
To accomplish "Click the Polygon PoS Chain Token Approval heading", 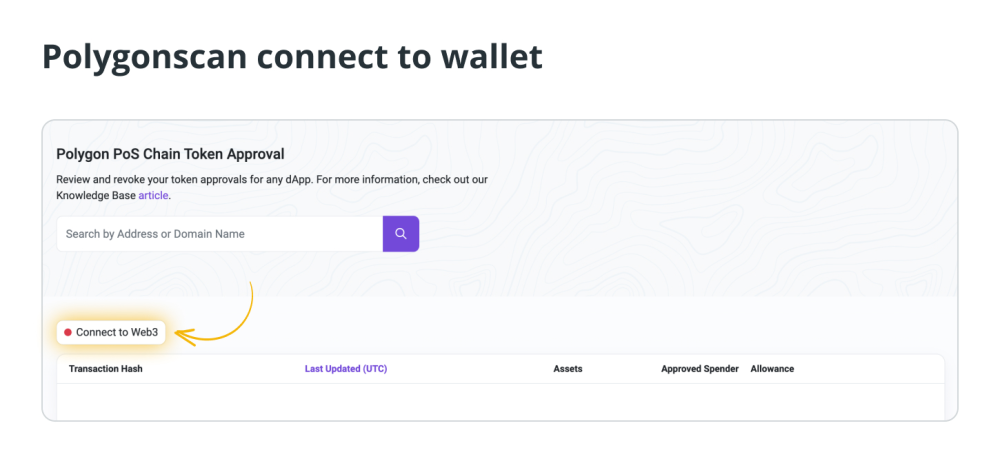I will point(170,154).
